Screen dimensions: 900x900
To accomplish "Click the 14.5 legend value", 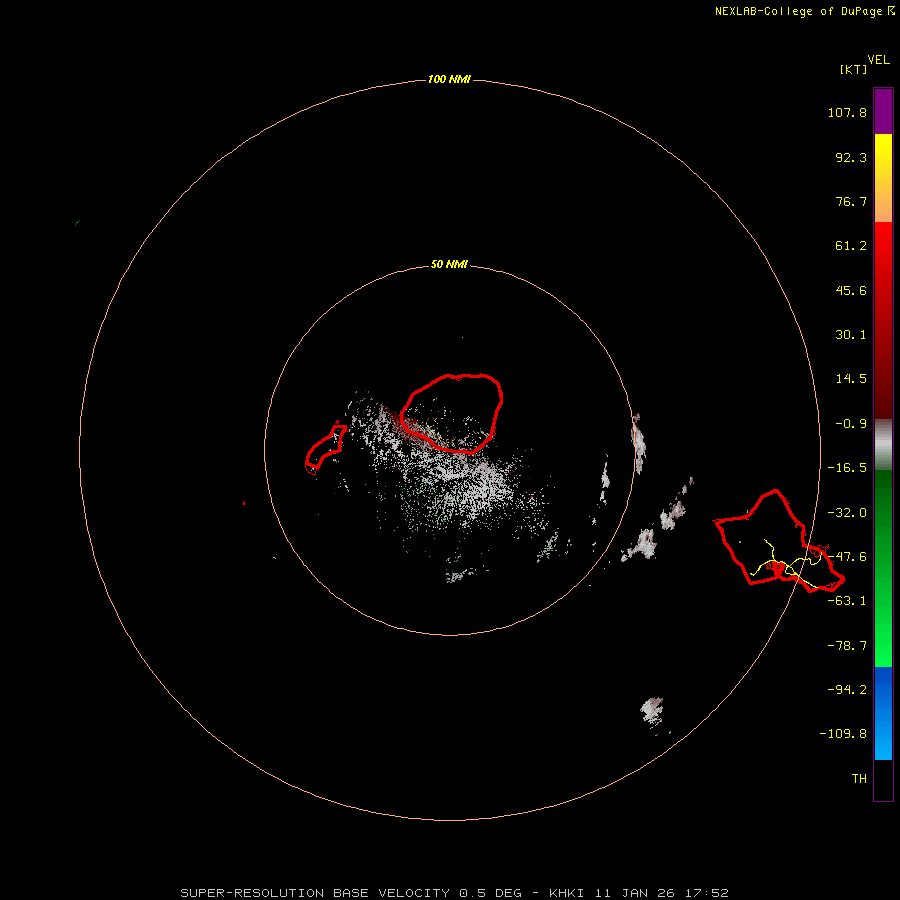I will tap(851, 379).
